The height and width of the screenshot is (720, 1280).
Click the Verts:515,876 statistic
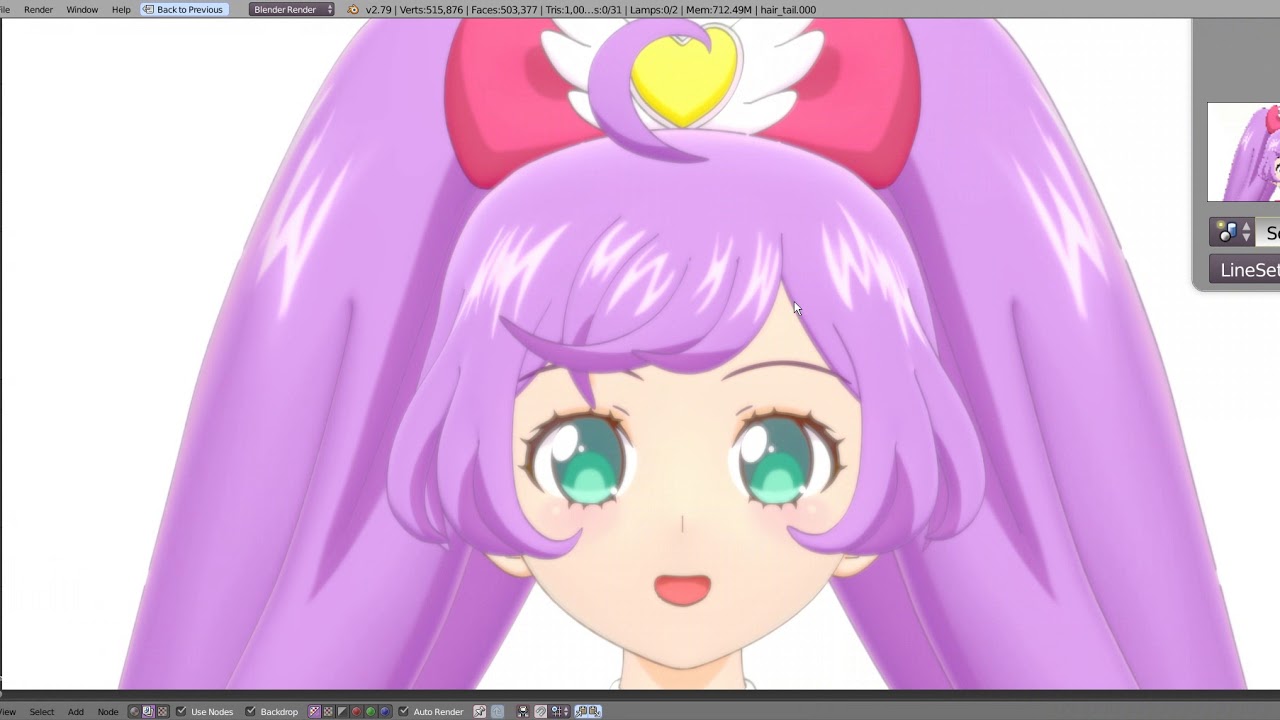click(x=431, y=10)
